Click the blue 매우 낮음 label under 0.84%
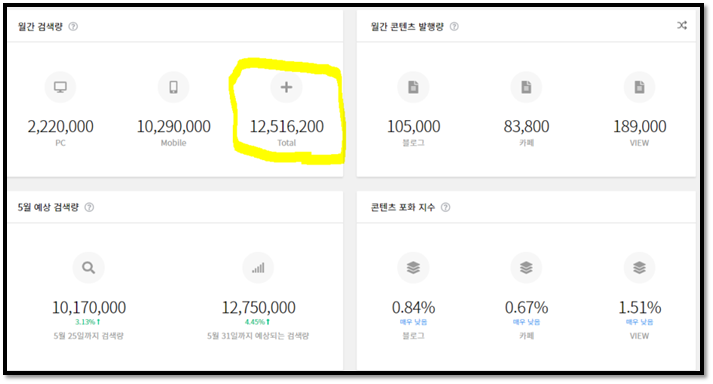This screenshot has height=384, width=713. click(413, 322)
